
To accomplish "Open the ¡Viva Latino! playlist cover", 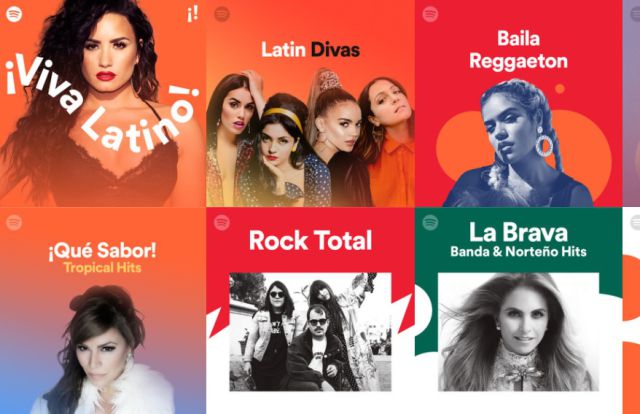I will coord(102,103).
